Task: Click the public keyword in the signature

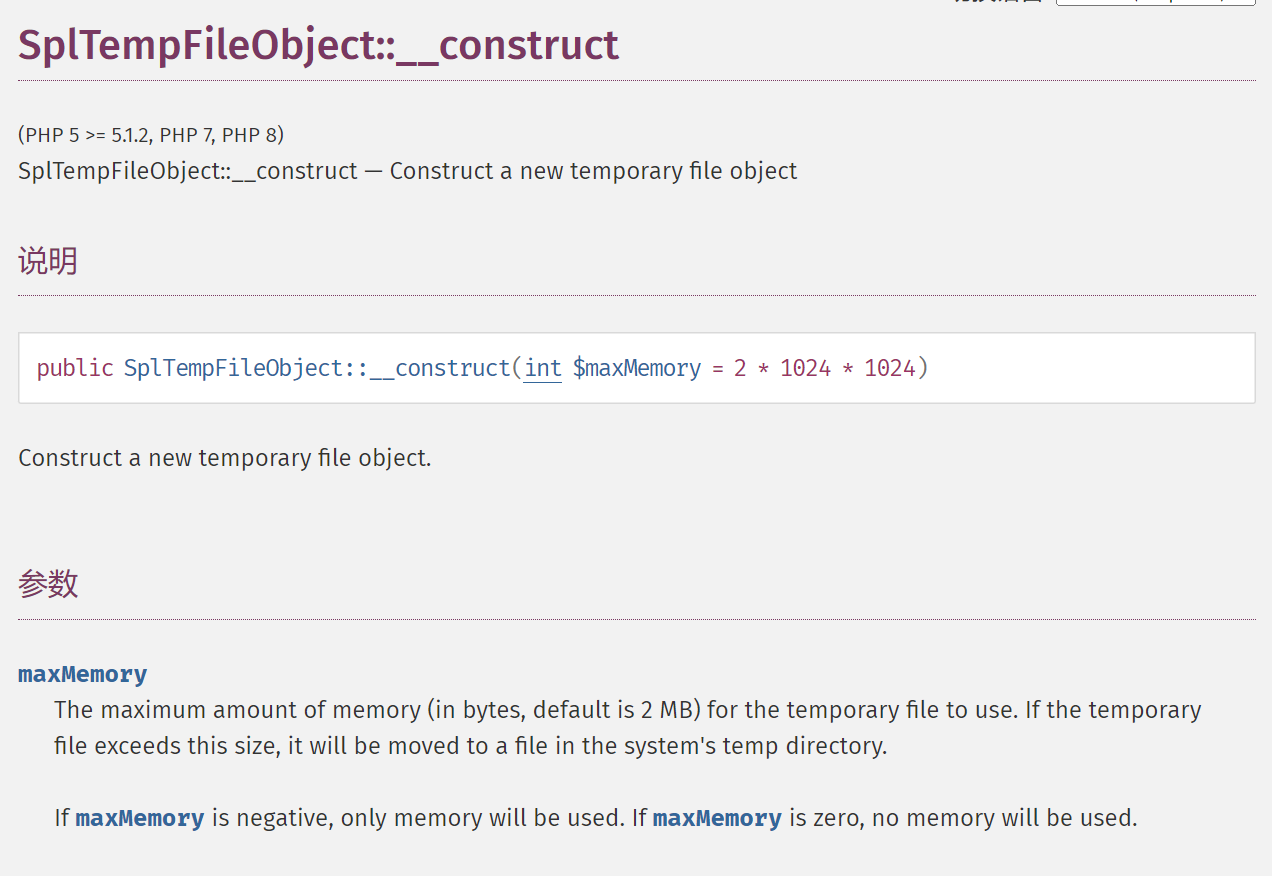Action: [x=75, y=368]
